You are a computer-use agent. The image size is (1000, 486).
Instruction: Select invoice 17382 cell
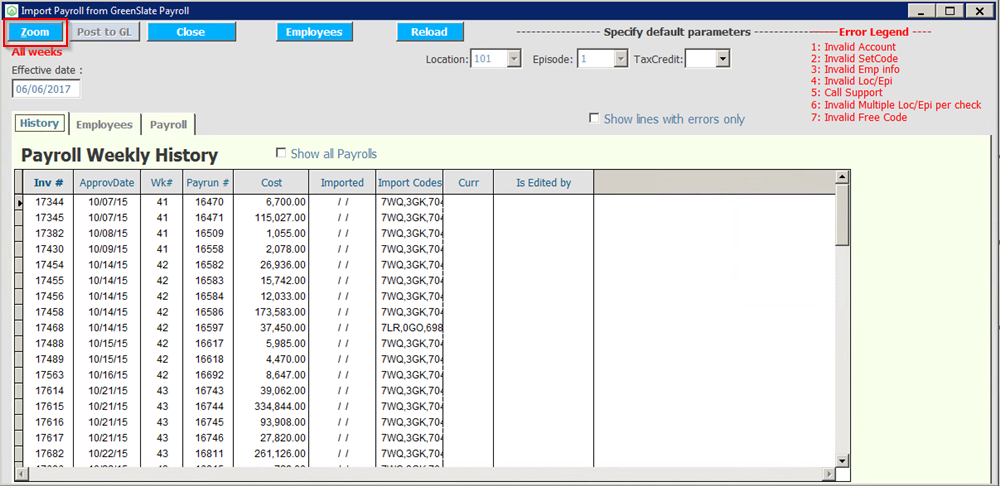[48, 233]
